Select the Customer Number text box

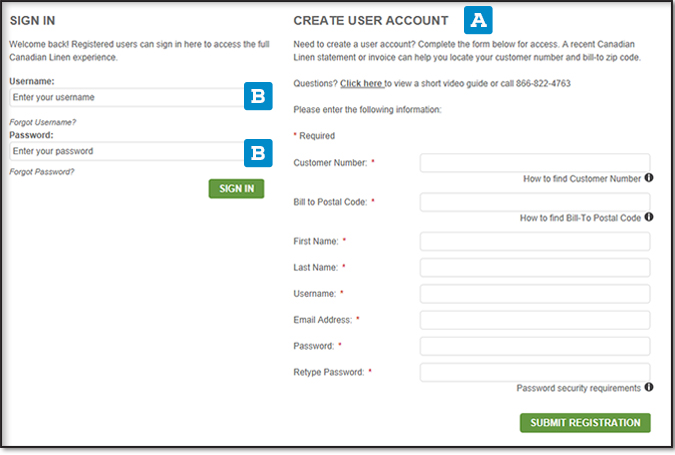535,162
